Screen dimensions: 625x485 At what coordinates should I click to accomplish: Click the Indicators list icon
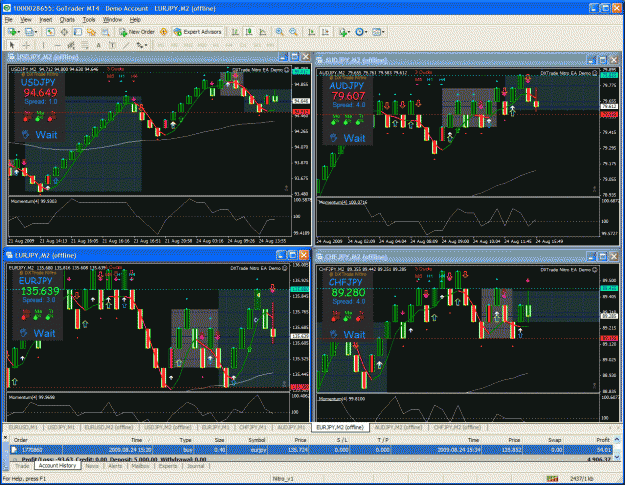tap(342, 32)
